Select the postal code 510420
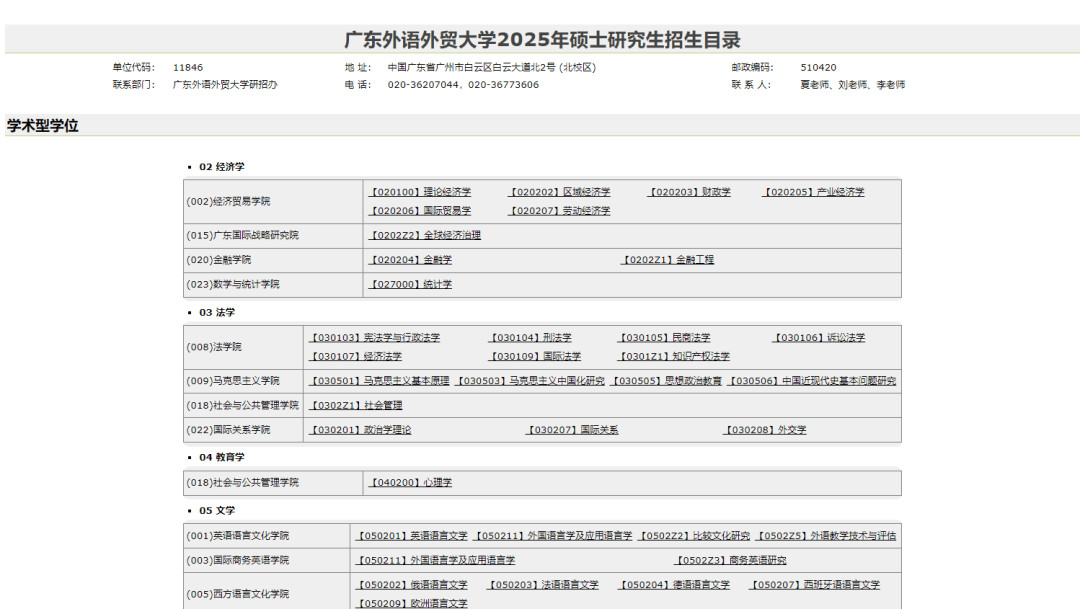The image size is (1080, 609). tap(818, 68)
